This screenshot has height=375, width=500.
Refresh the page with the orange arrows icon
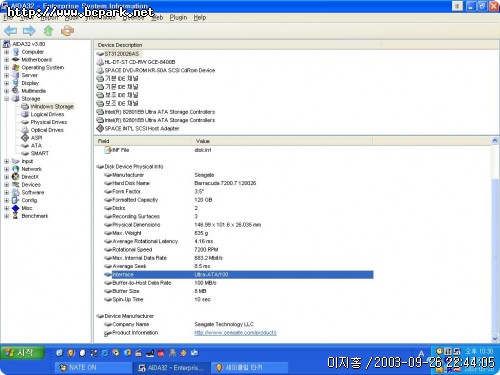pos(67,31)
